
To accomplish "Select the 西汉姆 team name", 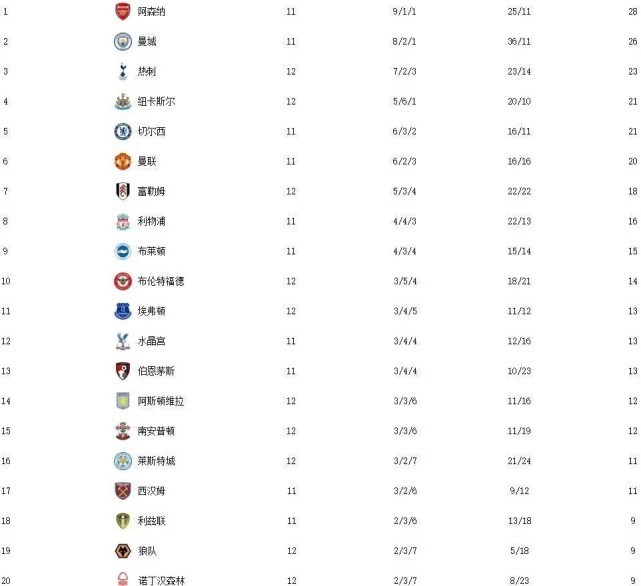I will click(152, 491).
